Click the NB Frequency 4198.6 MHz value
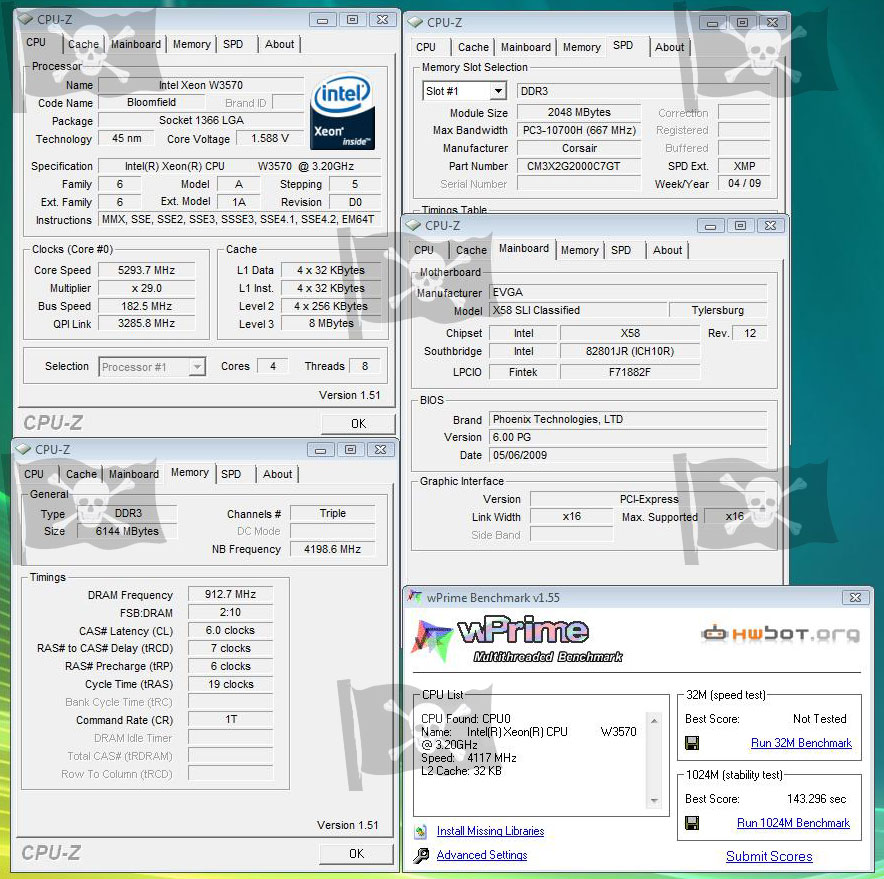The image size is (884, 879). pyautogui.click(x=333, y=549)
